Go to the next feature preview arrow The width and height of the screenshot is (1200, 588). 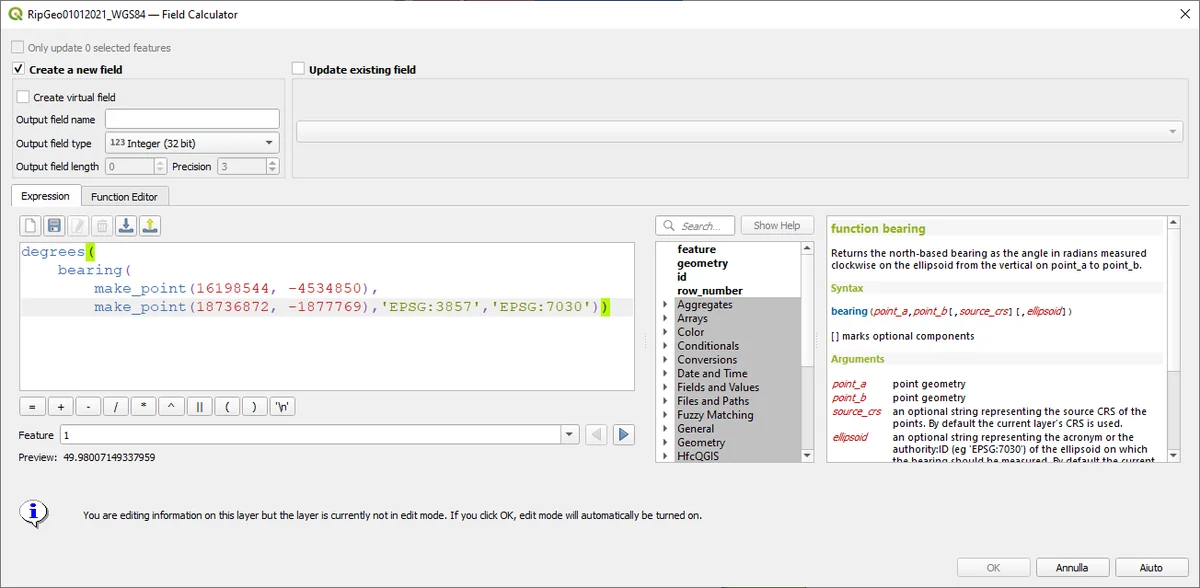click(x=624, y=435)
